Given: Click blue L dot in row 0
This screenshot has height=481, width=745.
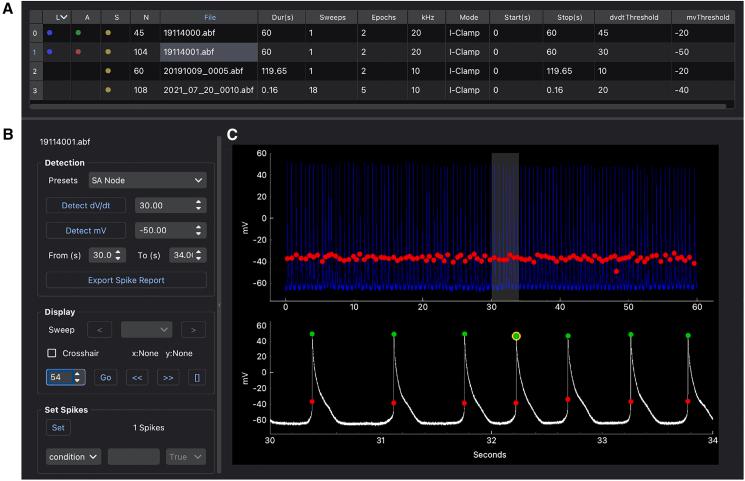Looking at the screenshot, I should (50, 32).
